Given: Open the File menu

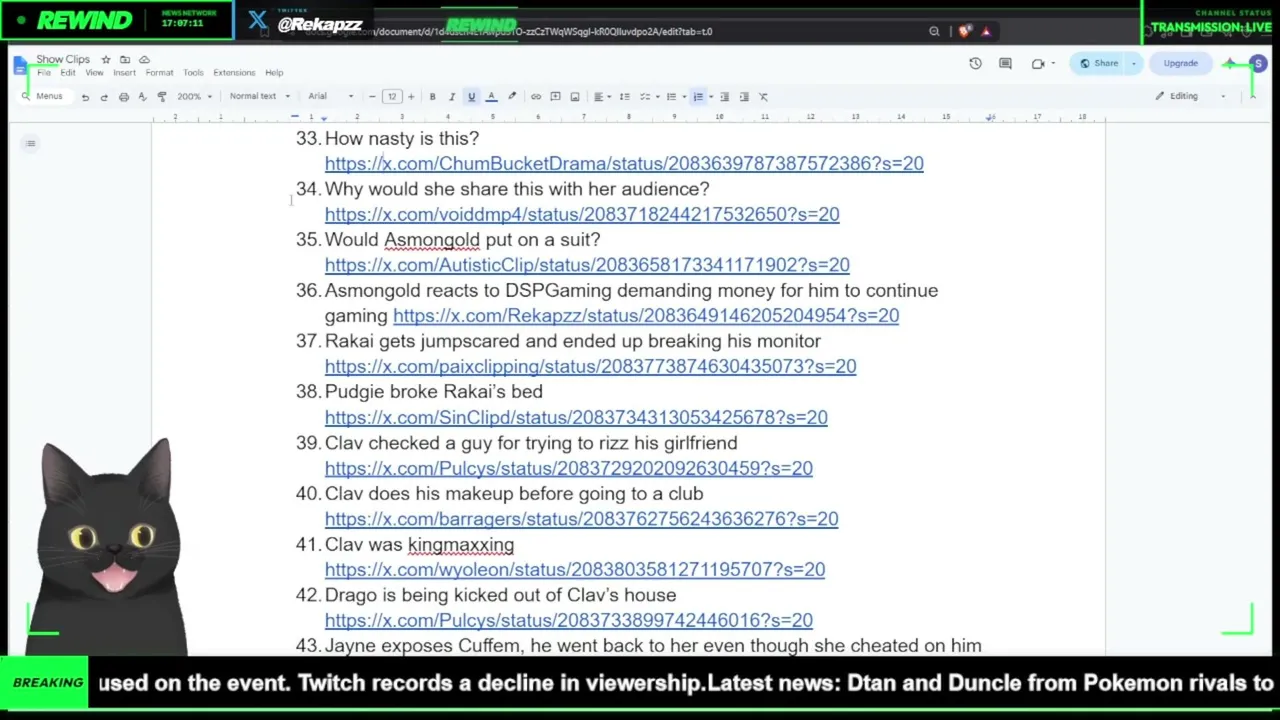Looking at the screenshot, I should (44, 73).
